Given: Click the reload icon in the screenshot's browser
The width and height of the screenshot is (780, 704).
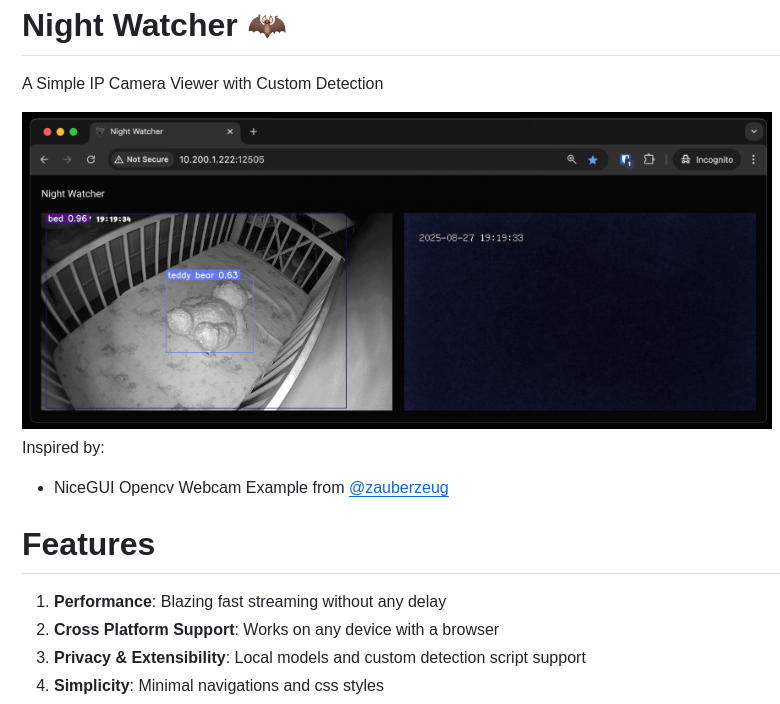Looking at the screenshot, I should click(91, 160).
